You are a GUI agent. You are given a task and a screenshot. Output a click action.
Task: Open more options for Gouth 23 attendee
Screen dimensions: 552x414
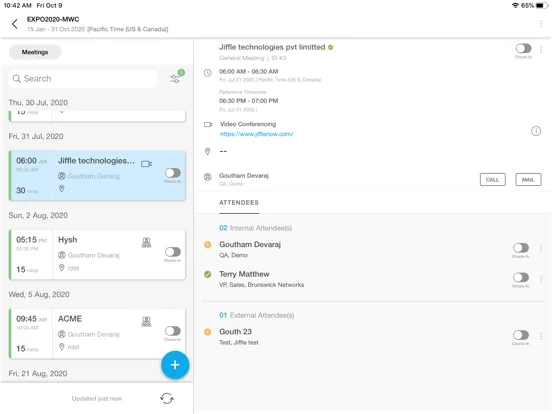tap(541, 336)
